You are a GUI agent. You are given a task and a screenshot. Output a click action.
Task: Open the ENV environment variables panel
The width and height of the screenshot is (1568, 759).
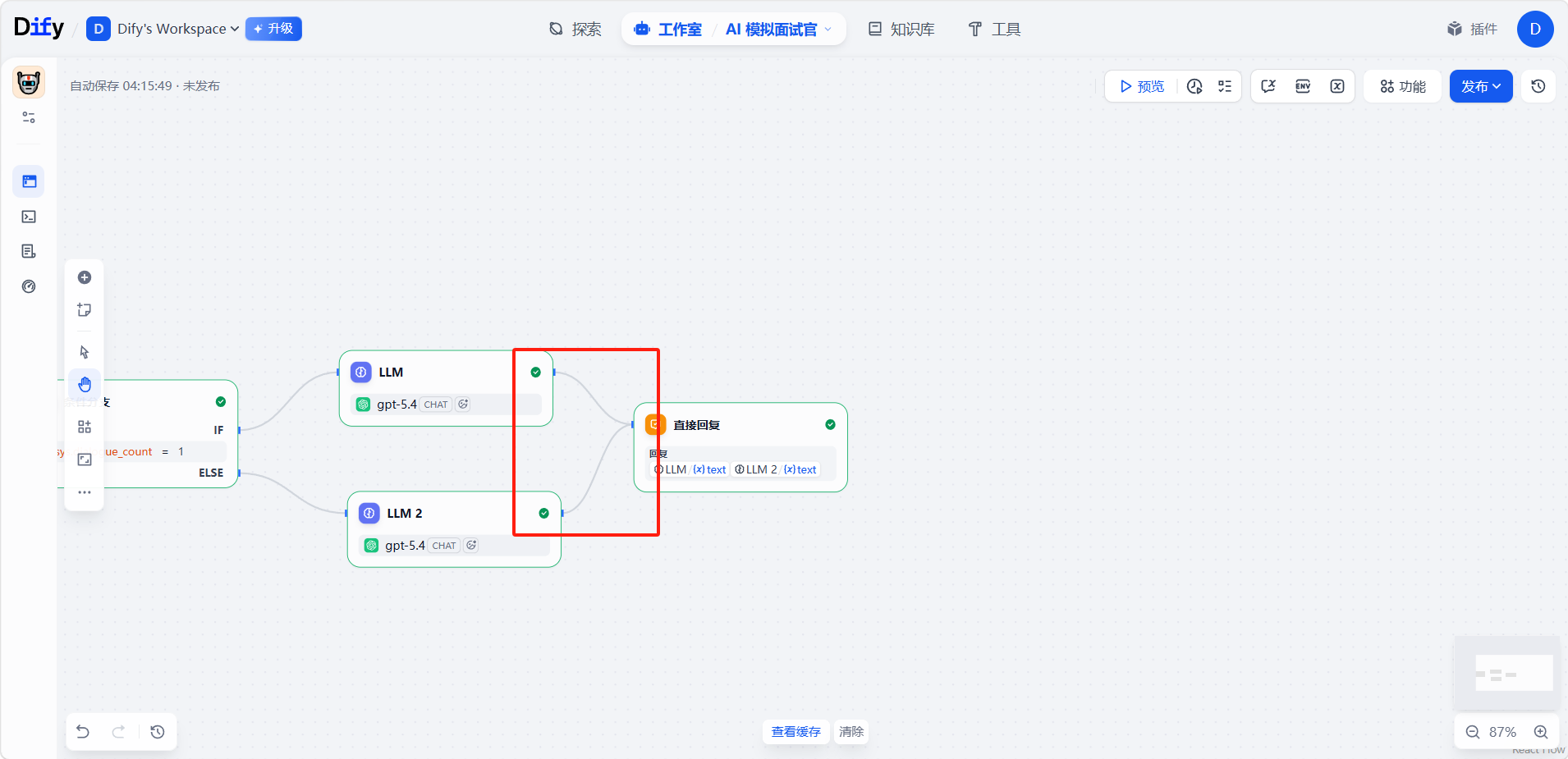click(x=1303, y=86)
